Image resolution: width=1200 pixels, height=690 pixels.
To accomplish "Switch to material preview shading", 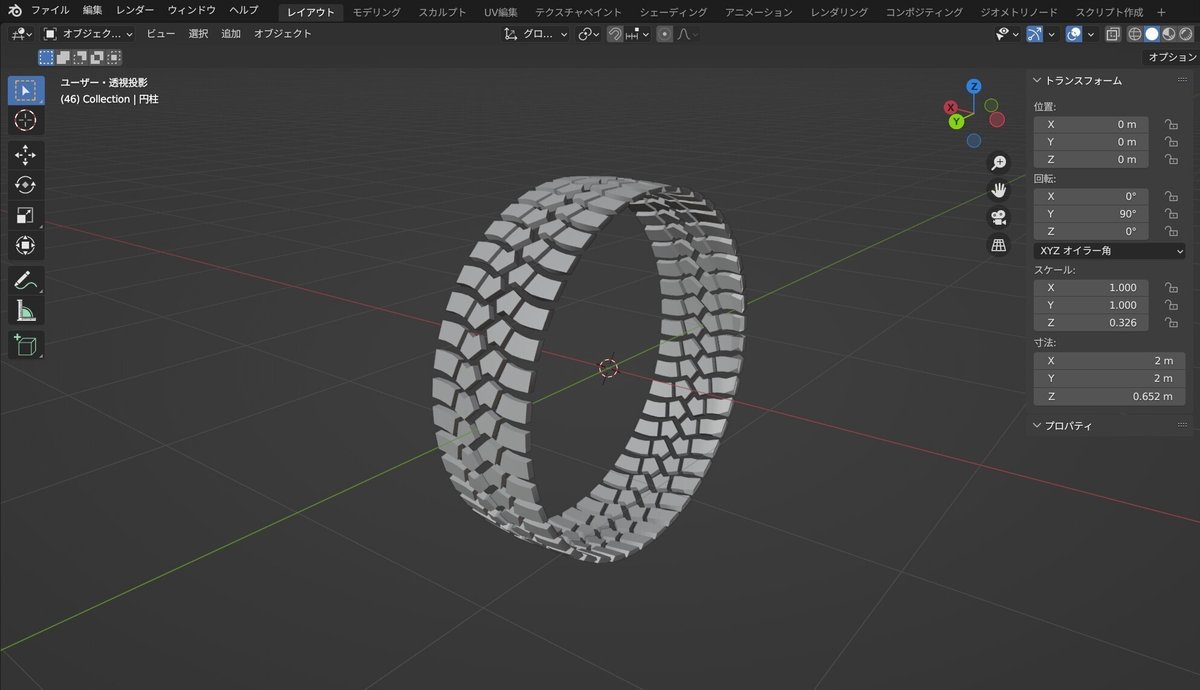I will click(1168, 34).
